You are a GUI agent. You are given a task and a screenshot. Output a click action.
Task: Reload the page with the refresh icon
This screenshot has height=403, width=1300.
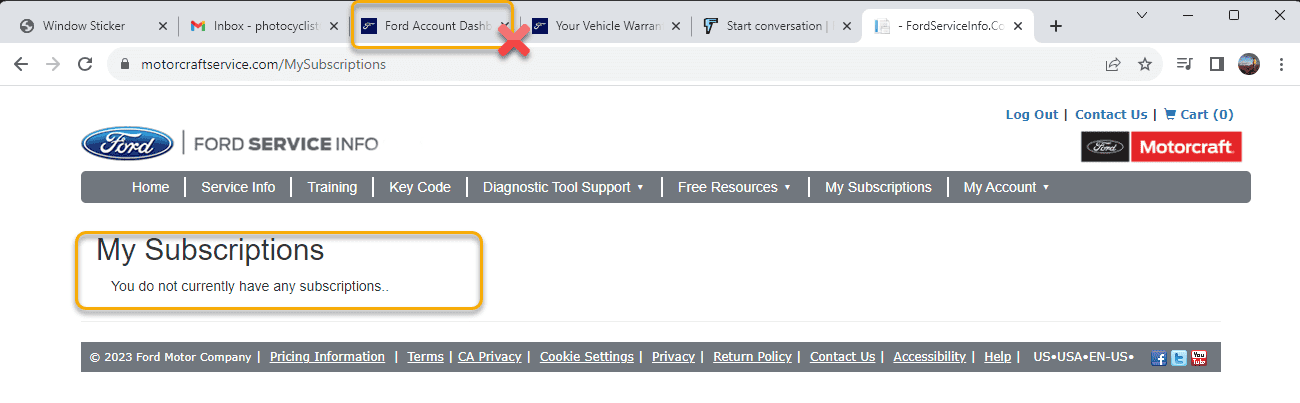(x=85, y=64)
